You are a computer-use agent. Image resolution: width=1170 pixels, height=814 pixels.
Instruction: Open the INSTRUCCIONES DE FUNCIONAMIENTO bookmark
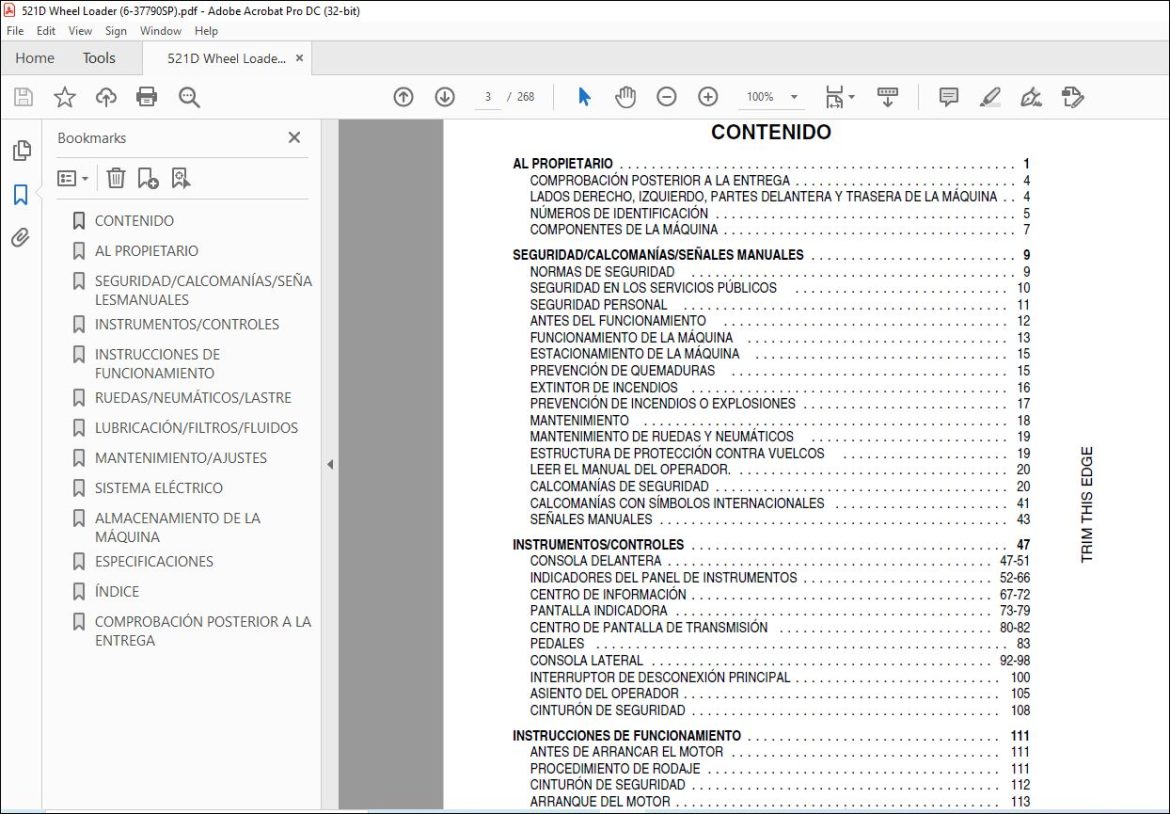coord(157,363)
